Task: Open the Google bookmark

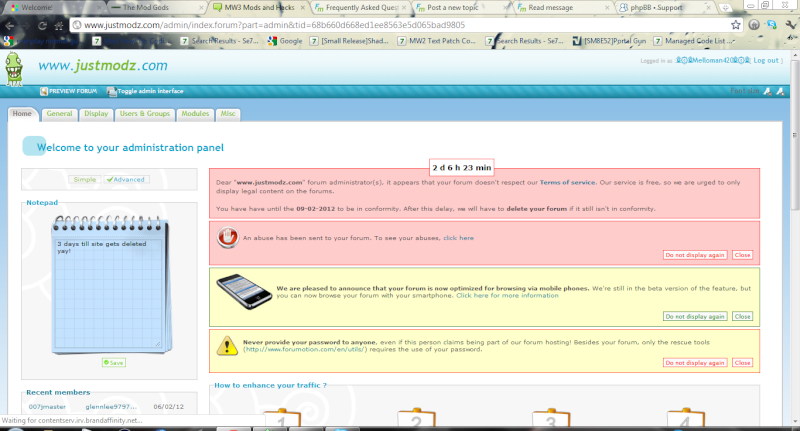Action: pos(285,41)
